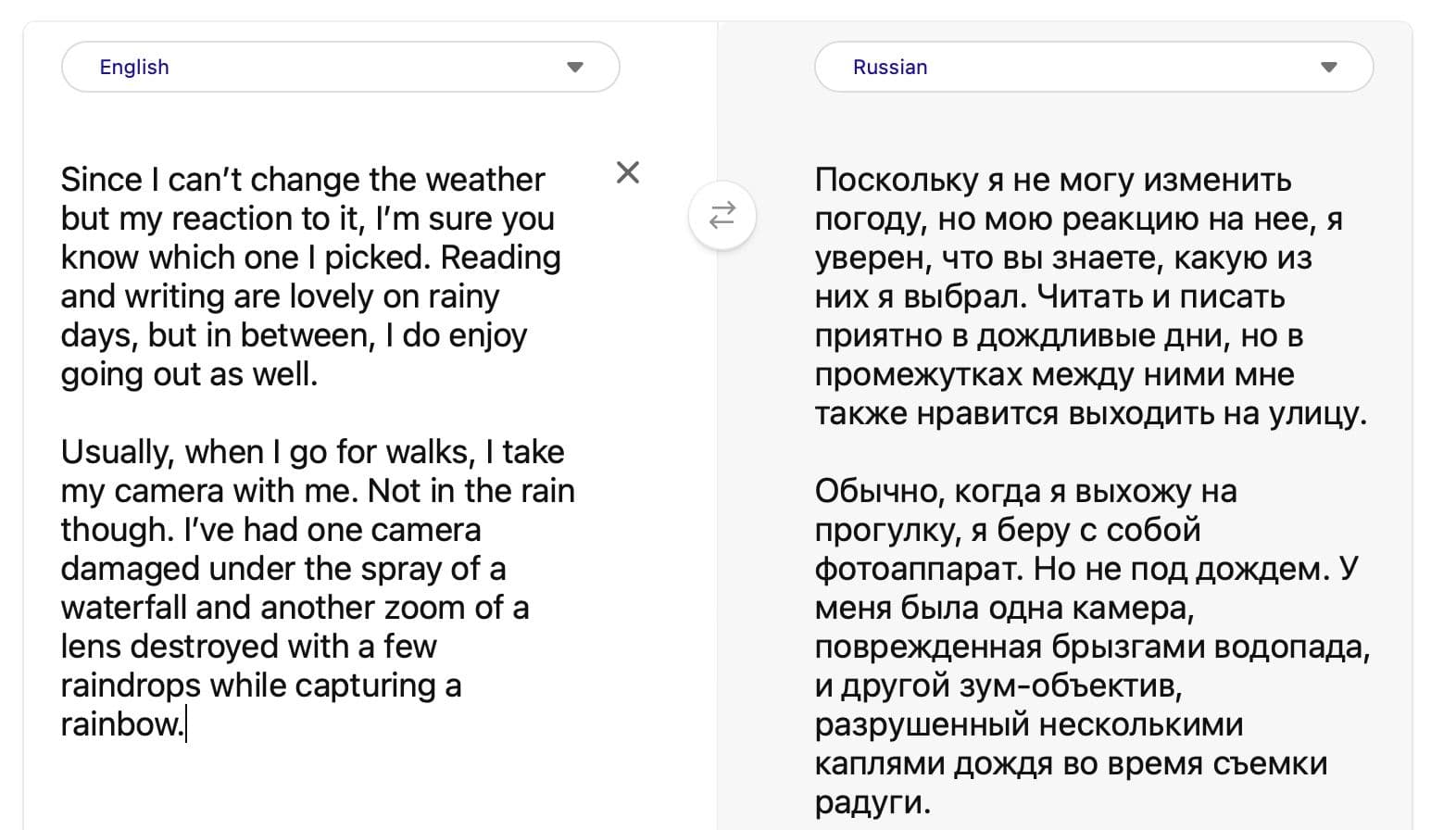This screenshot has height=830, width=1456.
Task: Click "Обычно" in the Russian translation
Action: tap(875, 491)
